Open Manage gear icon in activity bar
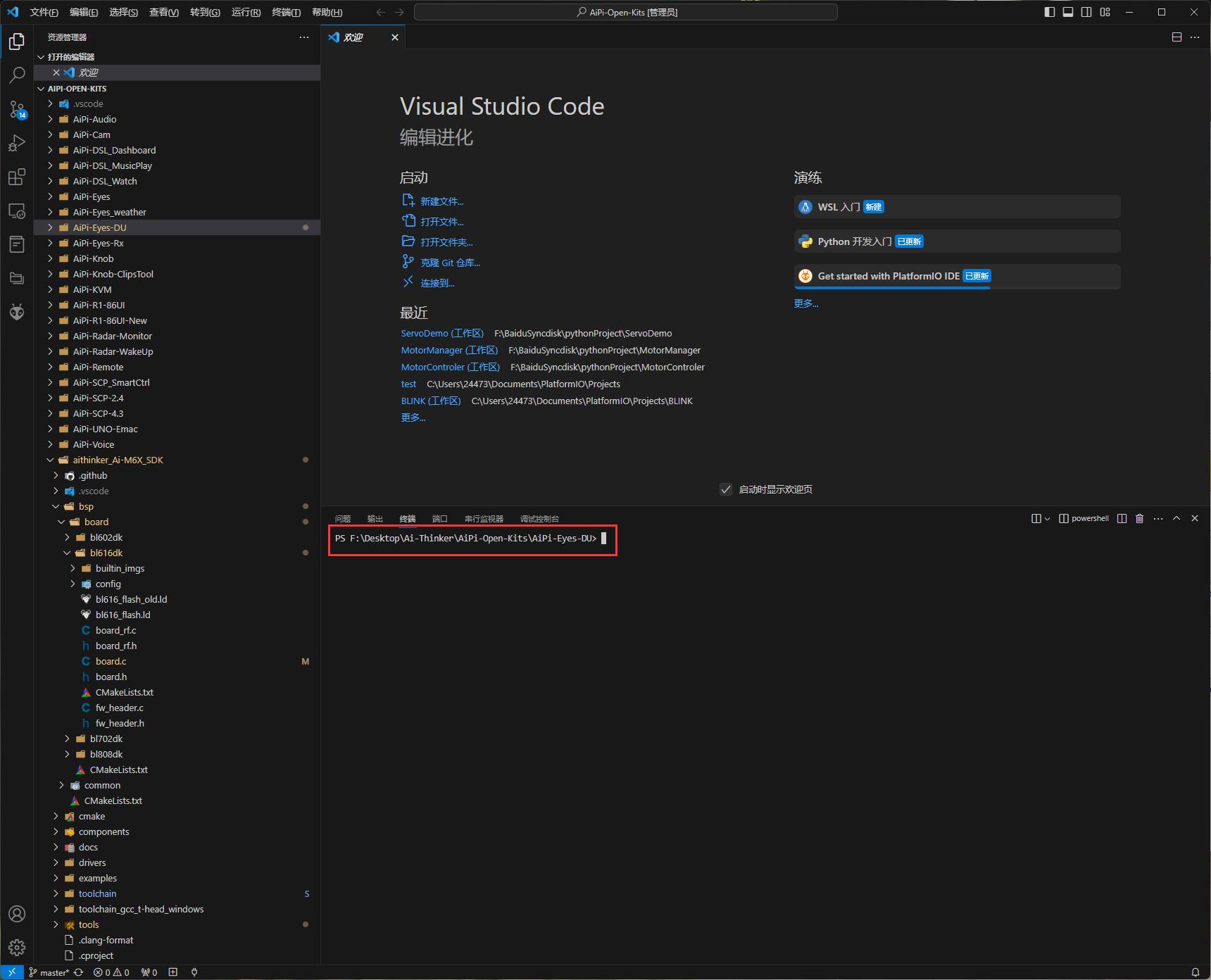The image size is (1211, 980). point(17,948)
